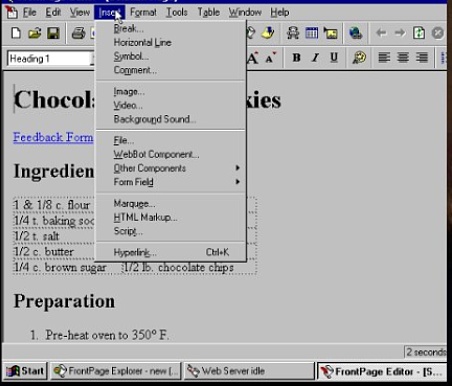Click the globe hyperlink toolbar icon
This screenshot has width=452, height=386.
pyautogui.click(x=356, y=33)
